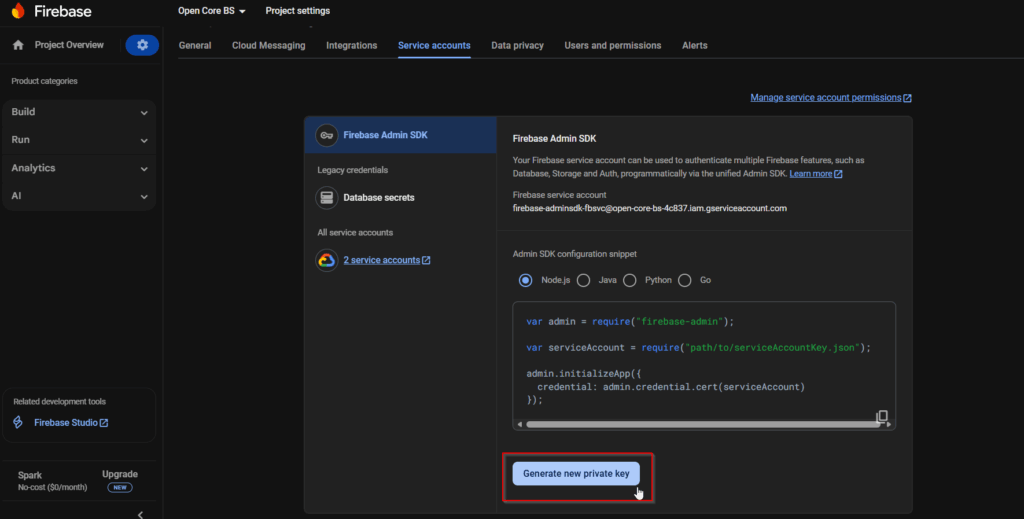Switch to the Users and permissions tab
Viewport: 1024px width, 519px height.
(x=612, y=45)
